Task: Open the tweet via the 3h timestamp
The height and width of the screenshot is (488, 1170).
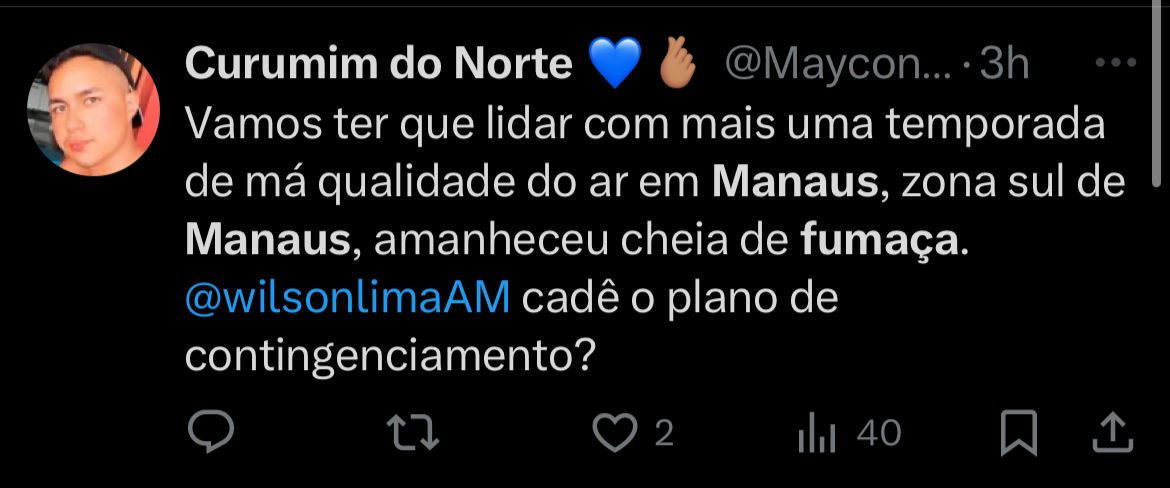Action: click(1003, 65)
